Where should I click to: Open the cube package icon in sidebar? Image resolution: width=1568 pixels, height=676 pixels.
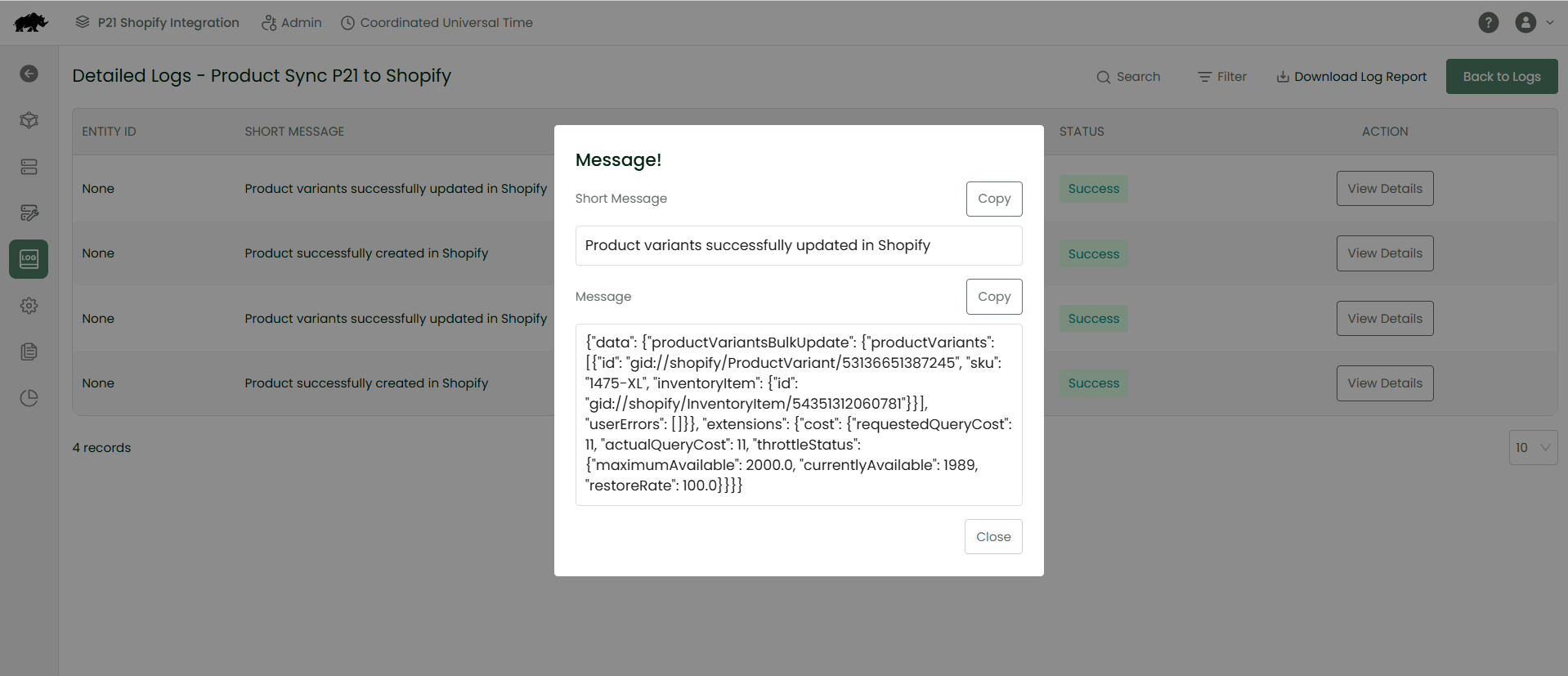coord(29,120)
